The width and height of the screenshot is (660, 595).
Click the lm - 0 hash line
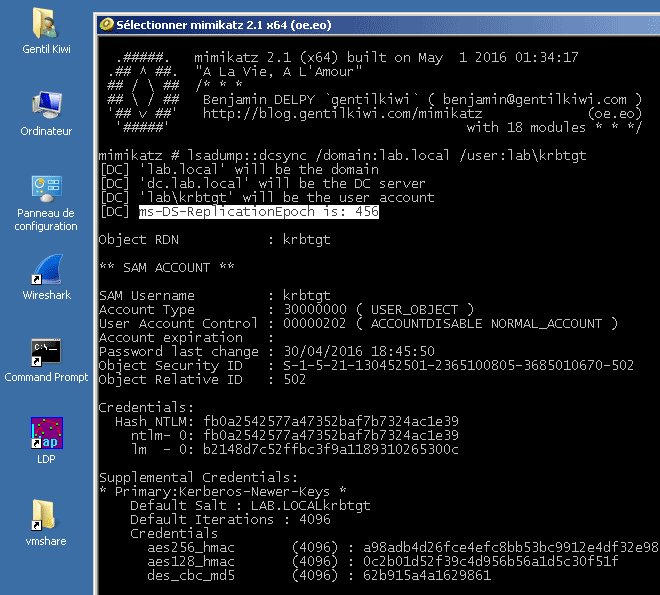(x=294, y=449)
